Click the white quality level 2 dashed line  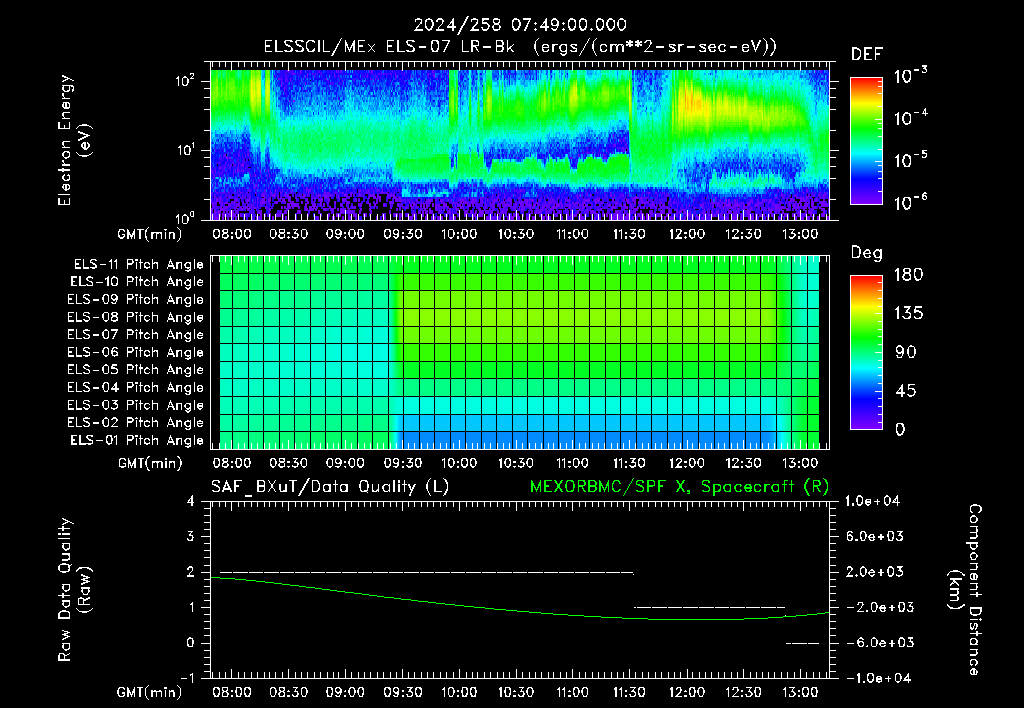click(427, 572)
